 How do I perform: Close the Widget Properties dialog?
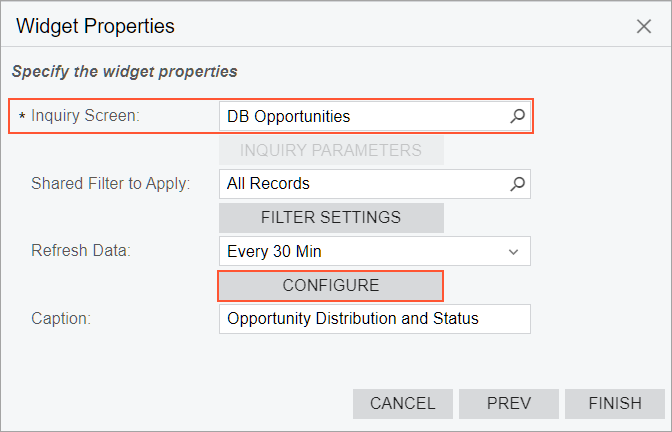click(x=644, y=27)
